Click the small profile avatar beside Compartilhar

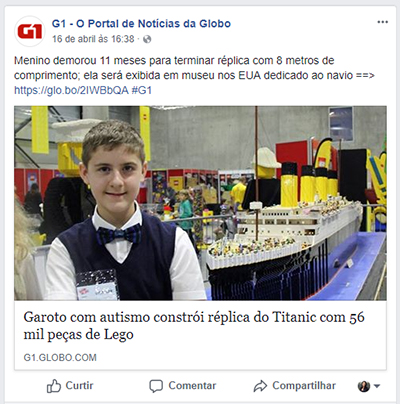(x=364, y=386)
